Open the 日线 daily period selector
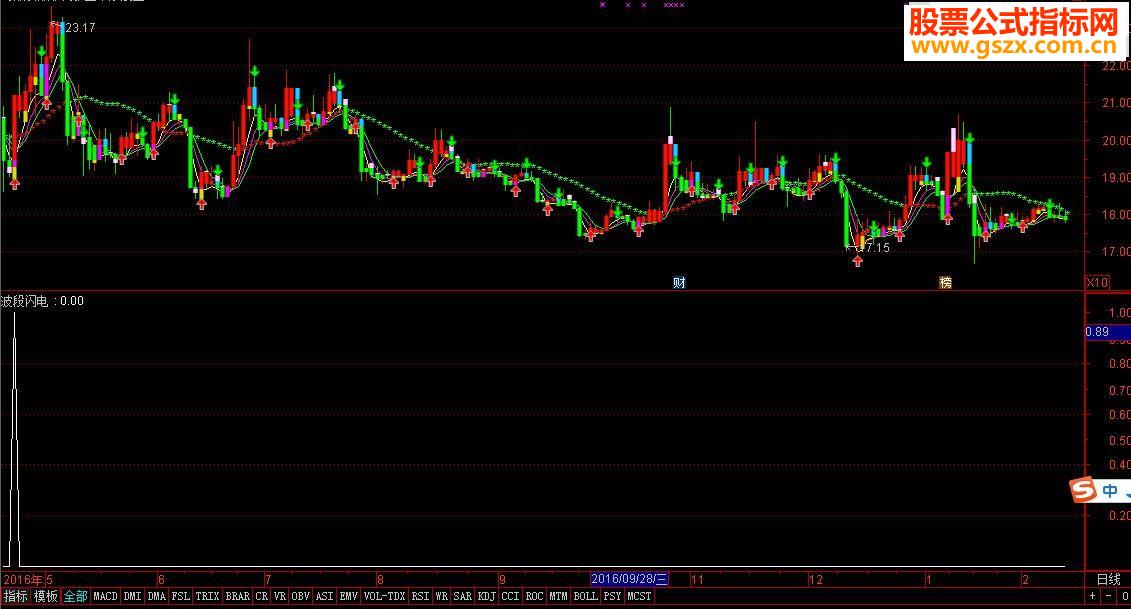 (1109, 579)
